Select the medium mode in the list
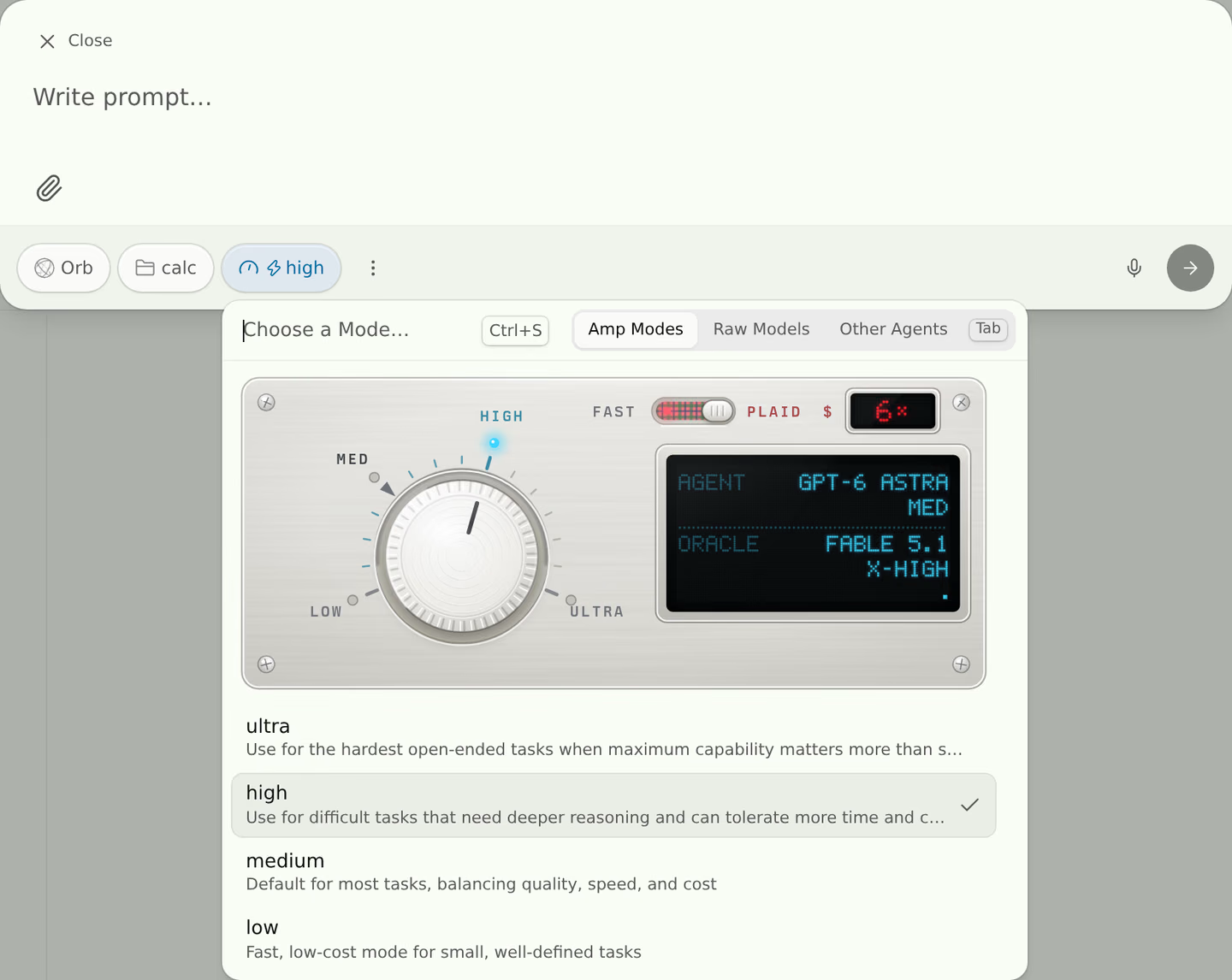The image size is (1232, 980). (x=613, y=871)
